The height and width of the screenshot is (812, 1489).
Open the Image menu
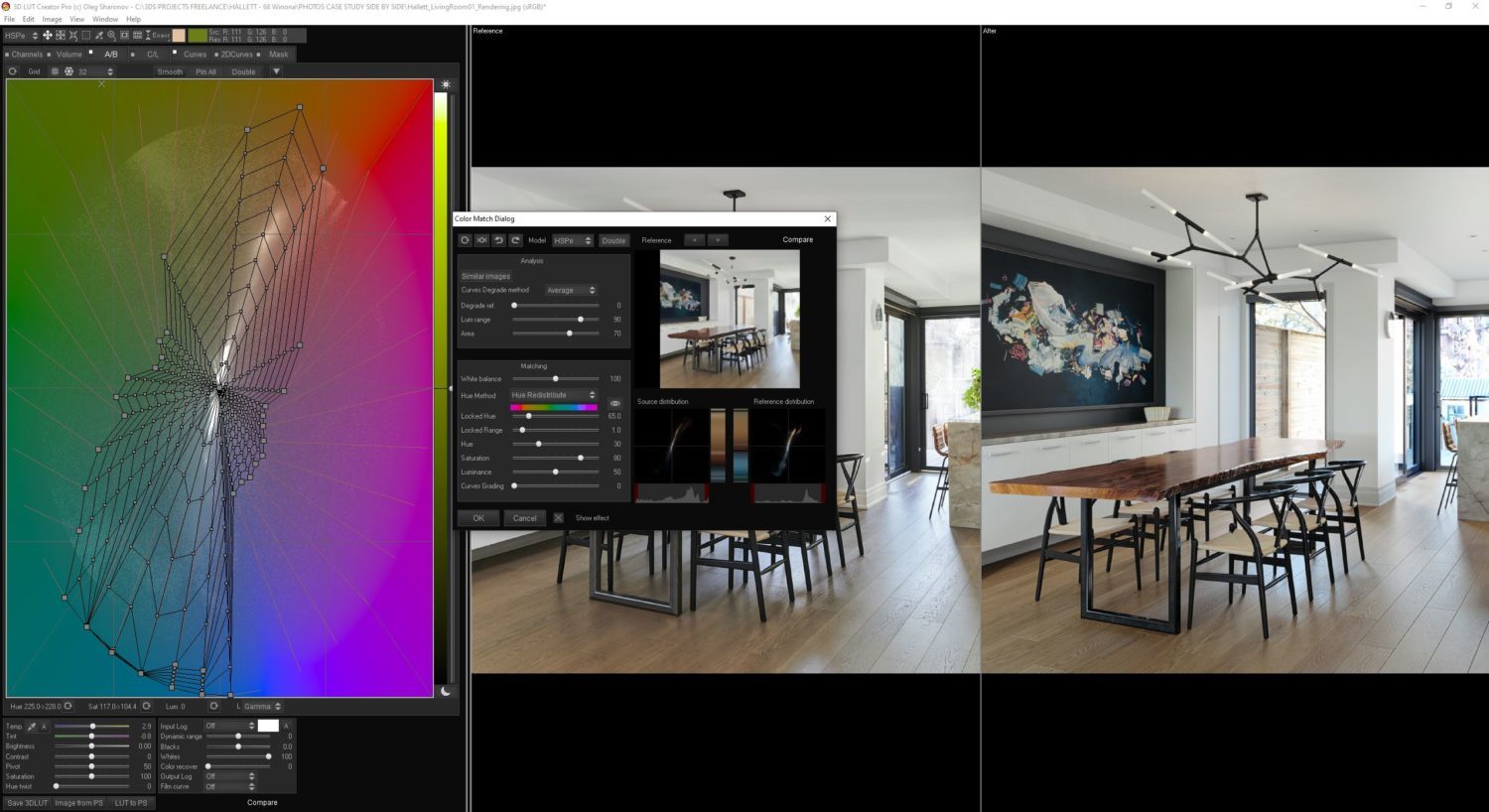(52, 19)
